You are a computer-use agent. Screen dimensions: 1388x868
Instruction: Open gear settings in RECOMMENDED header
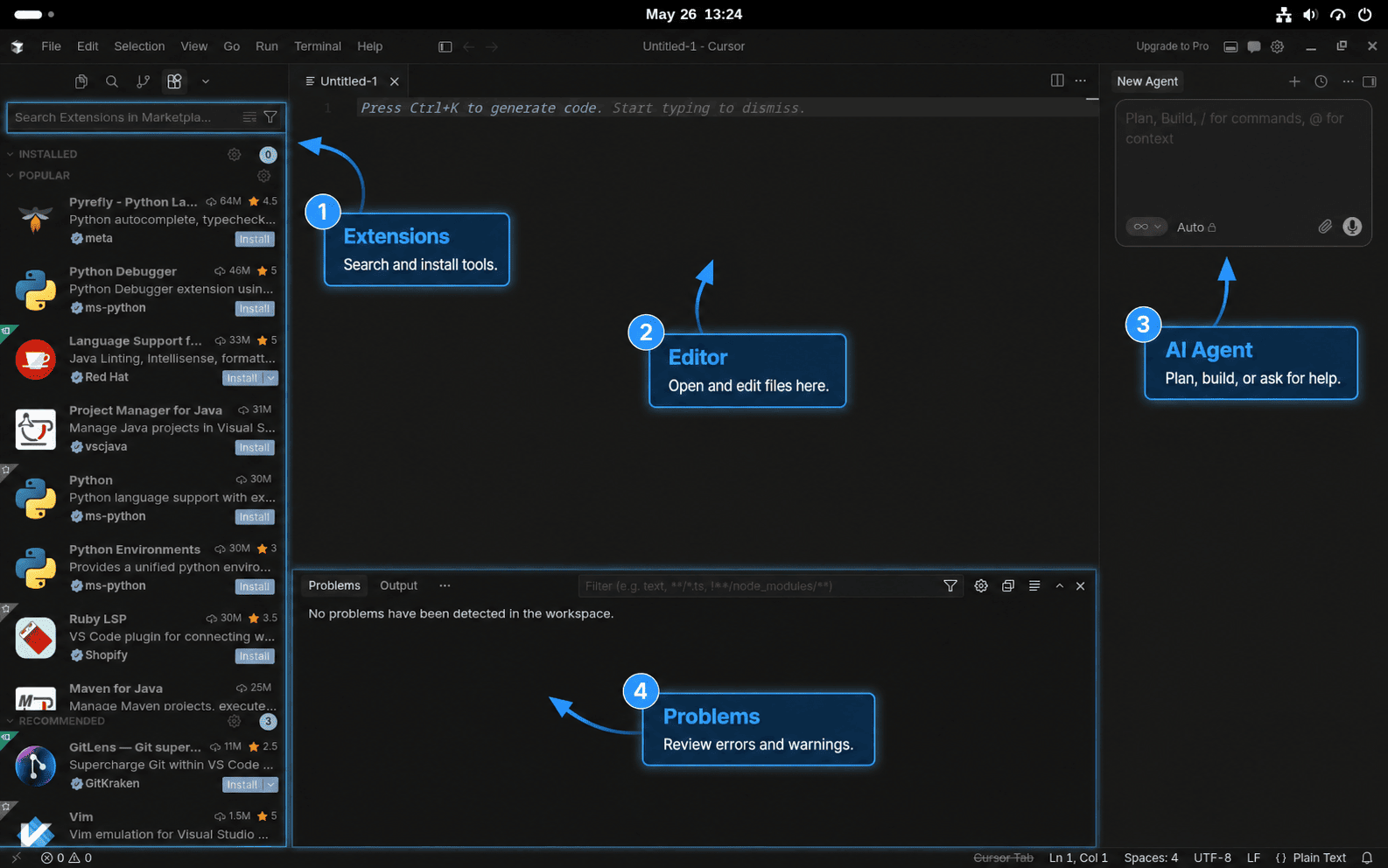click(235, 721)
